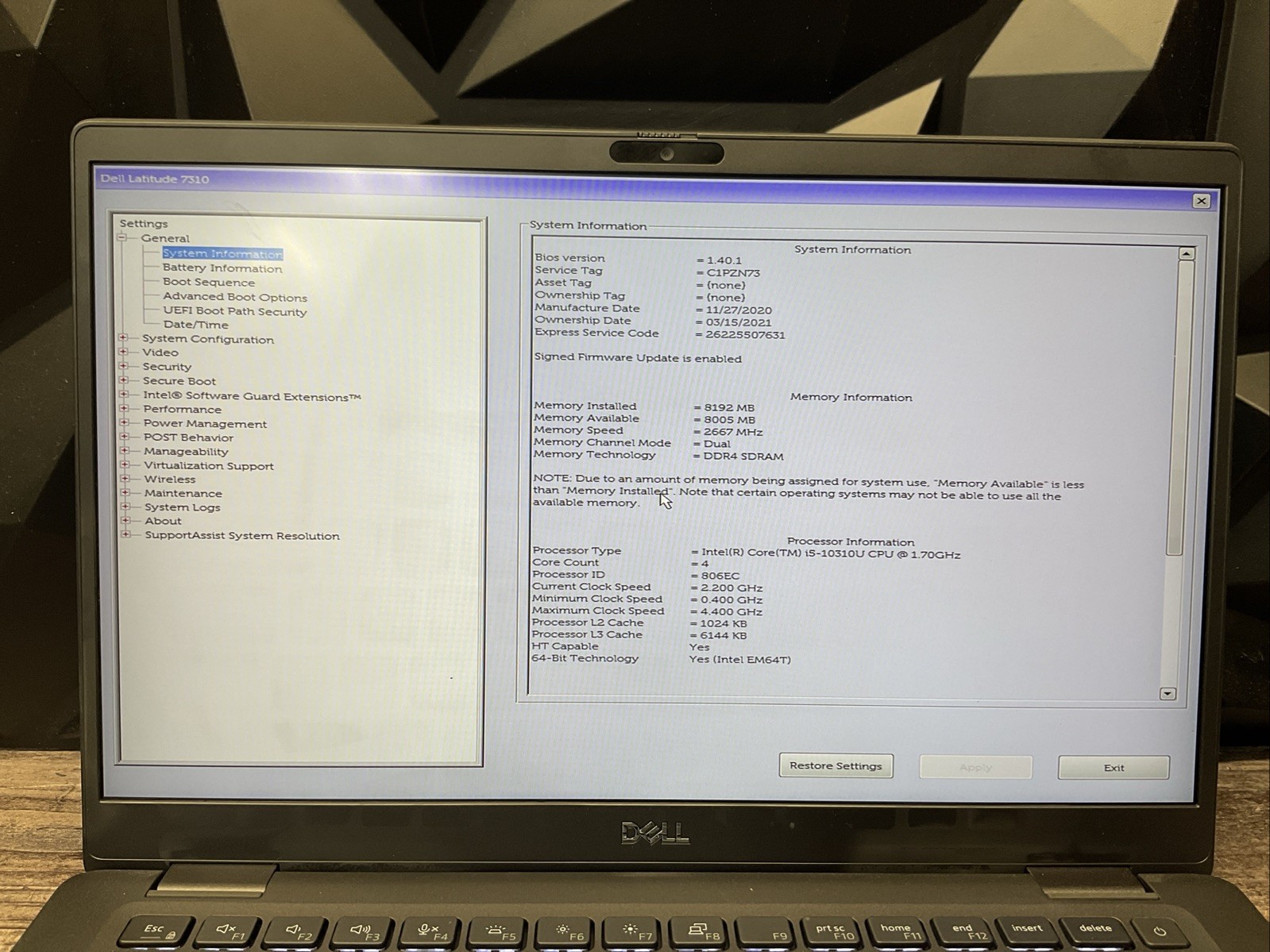This screenshot has height=952, width=1270.
Task: Select Intel Software Guard Extensions label
Action: pos(252,396)
